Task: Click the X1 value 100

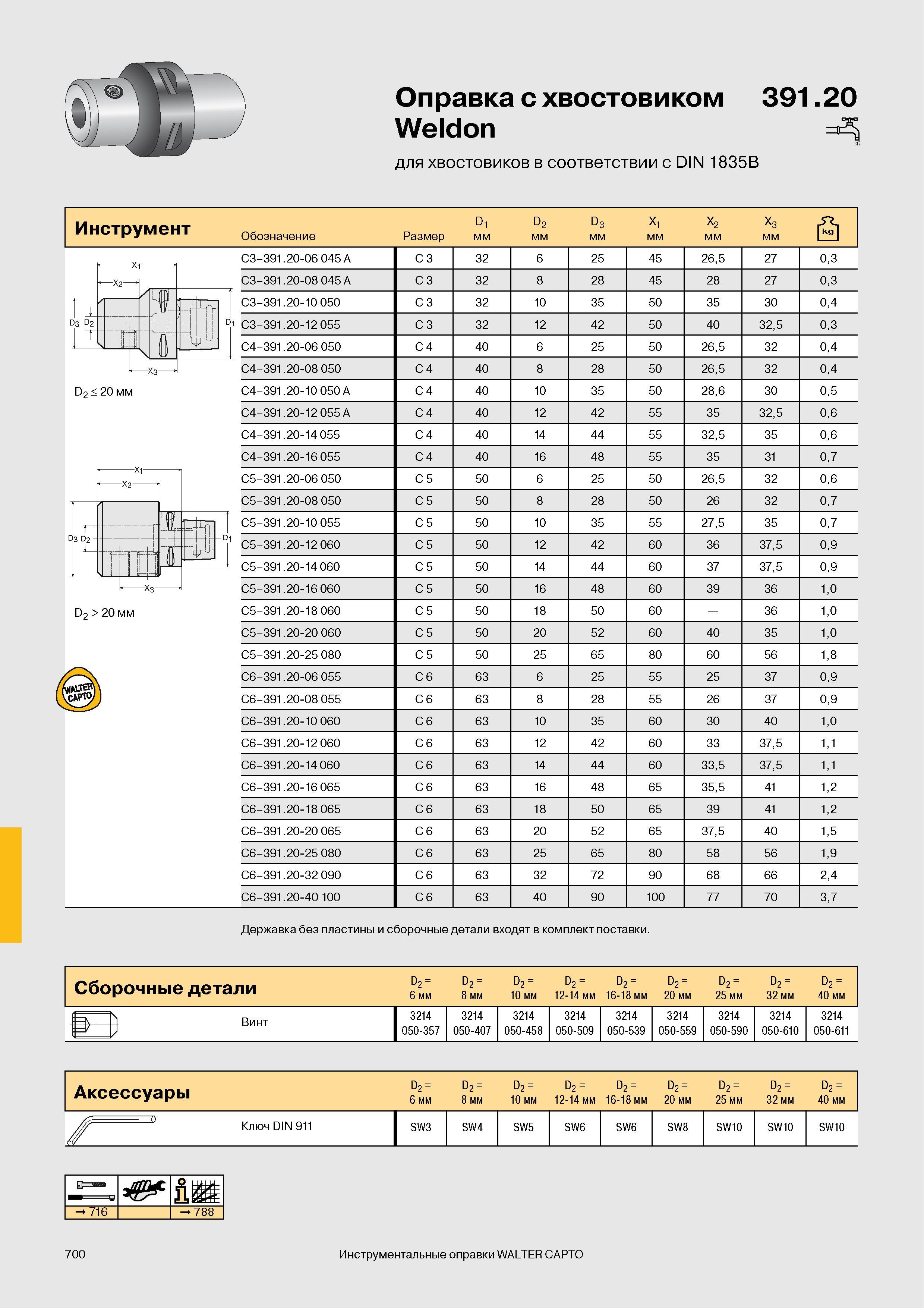Action: pyautogui.click(x=655, y=897)
